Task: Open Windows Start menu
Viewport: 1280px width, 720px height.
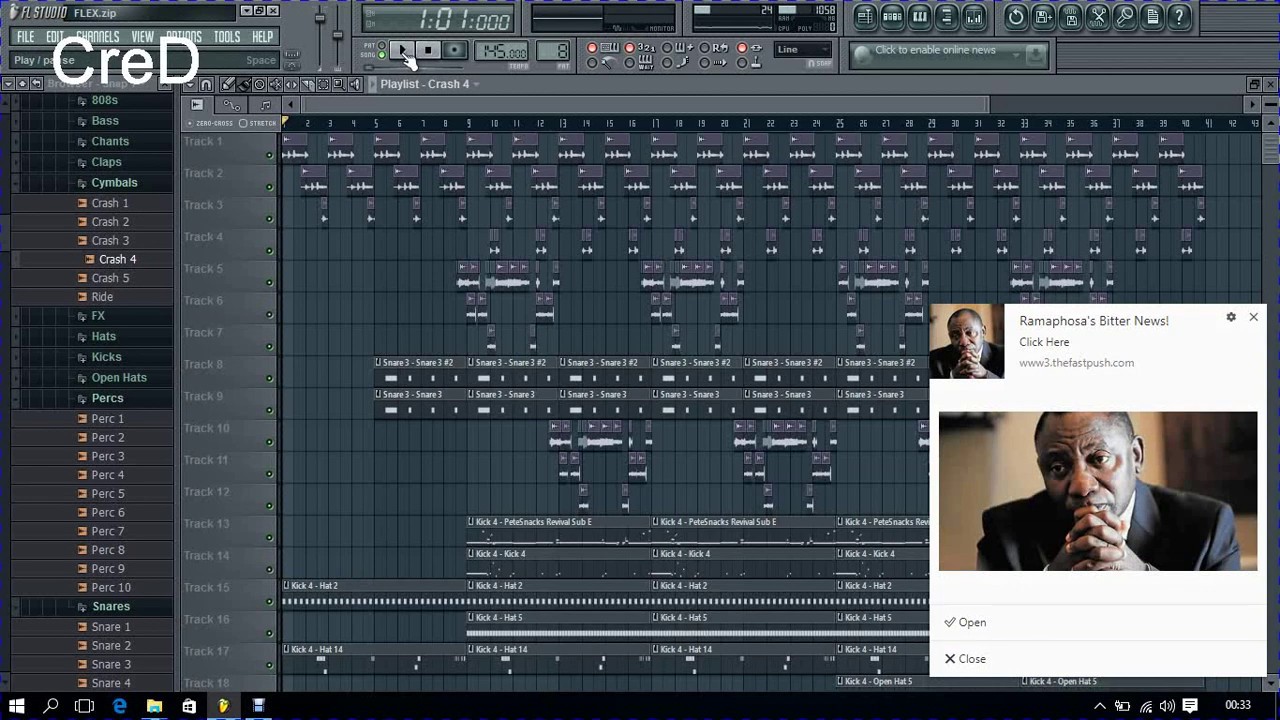Action: coord(17,706)
